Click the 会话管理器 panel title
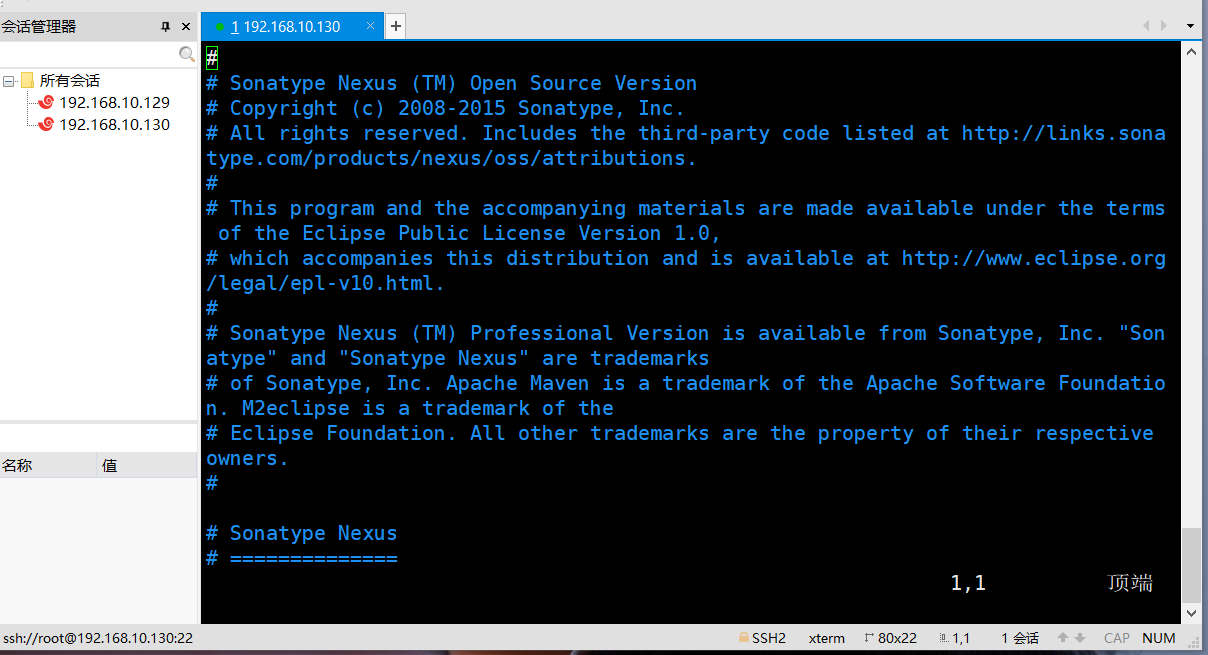Screen dimensions: 1208x655 [38, 27]
